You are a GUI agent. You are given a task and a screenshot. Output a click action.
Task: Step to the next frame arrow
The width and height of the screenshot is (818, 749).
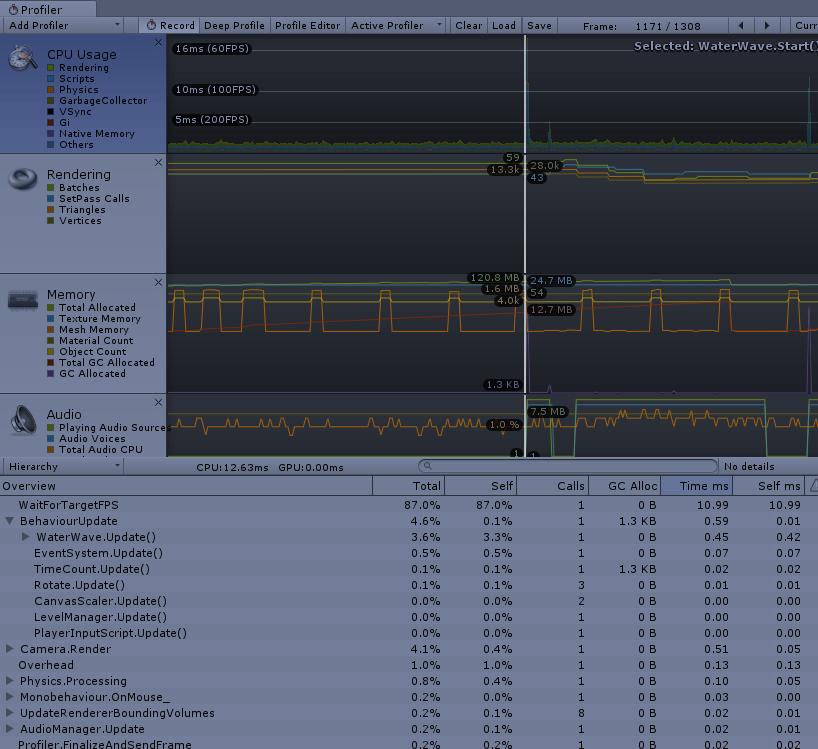[x=766, y=26]
